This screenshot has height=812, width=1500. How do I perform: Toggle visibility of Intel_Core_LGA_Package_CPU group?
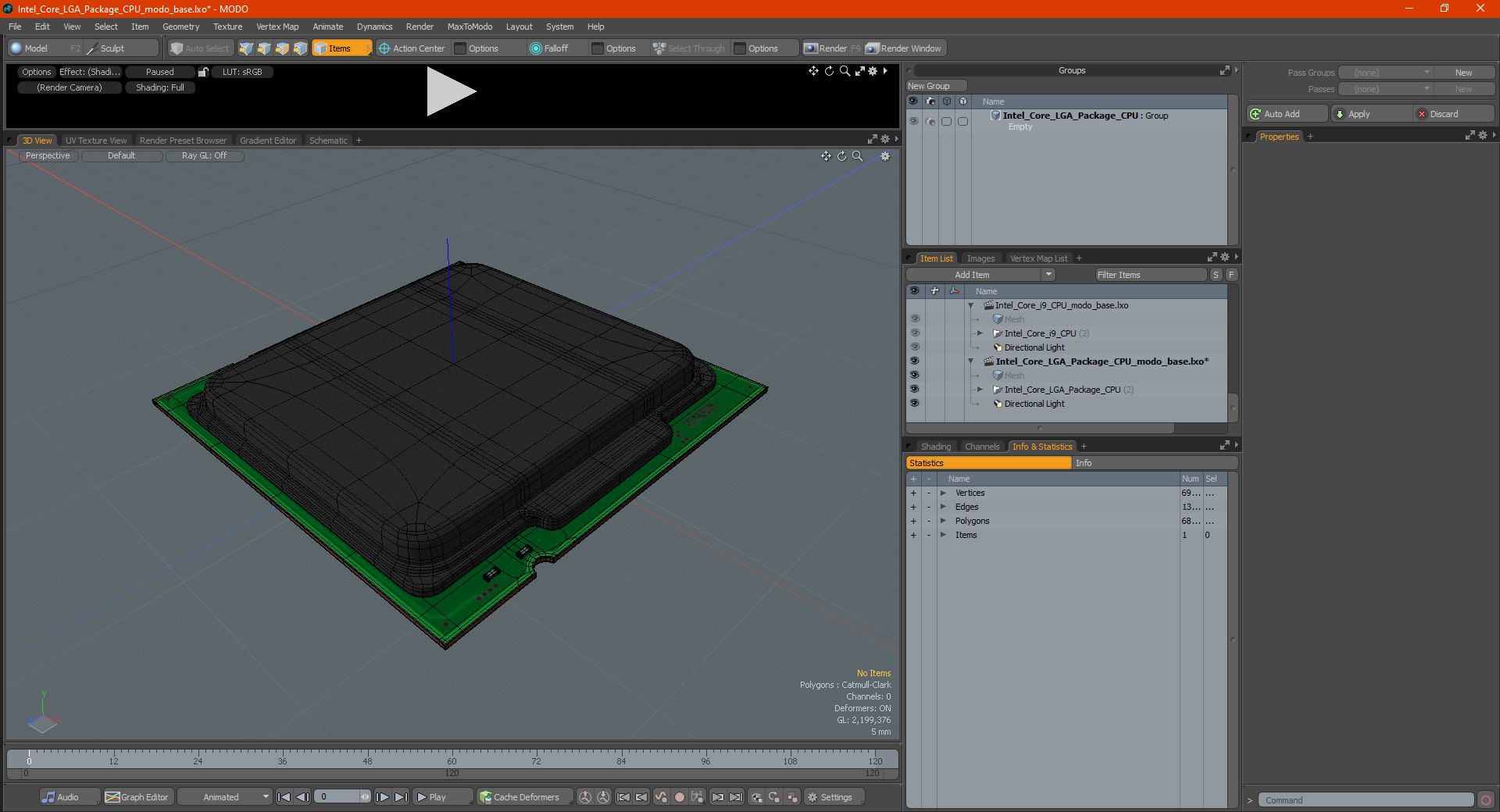pos(913,121)
